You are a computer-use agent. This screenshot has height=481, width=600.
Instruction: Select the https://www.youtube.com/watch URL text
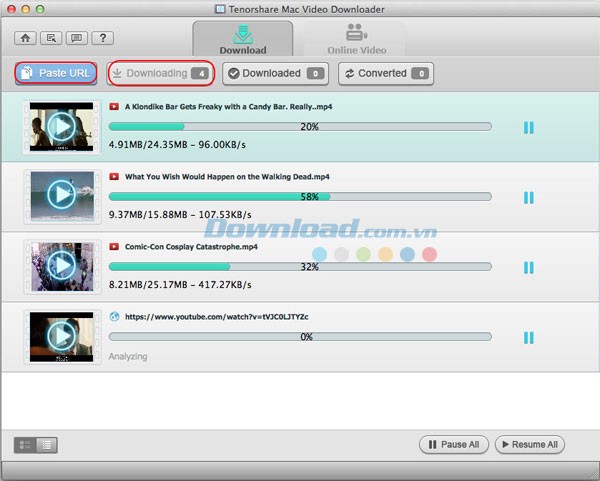coord(217,317)
